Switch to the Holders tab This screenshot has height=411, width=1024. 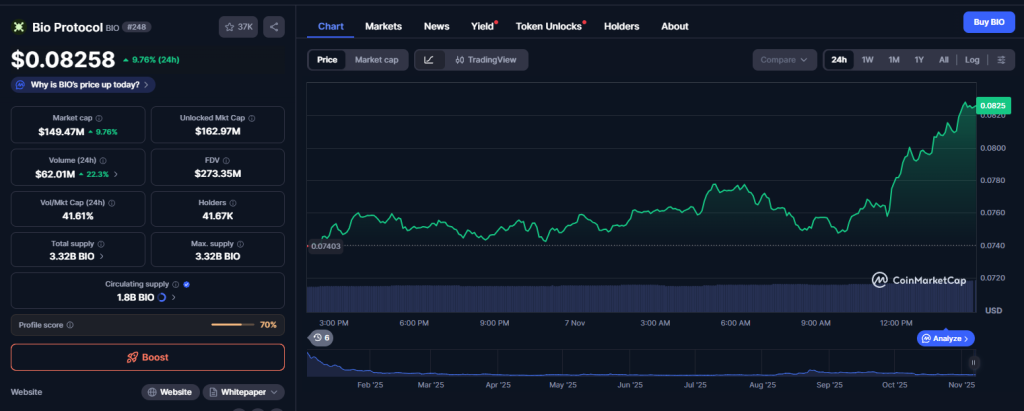(x=621, y=26)
